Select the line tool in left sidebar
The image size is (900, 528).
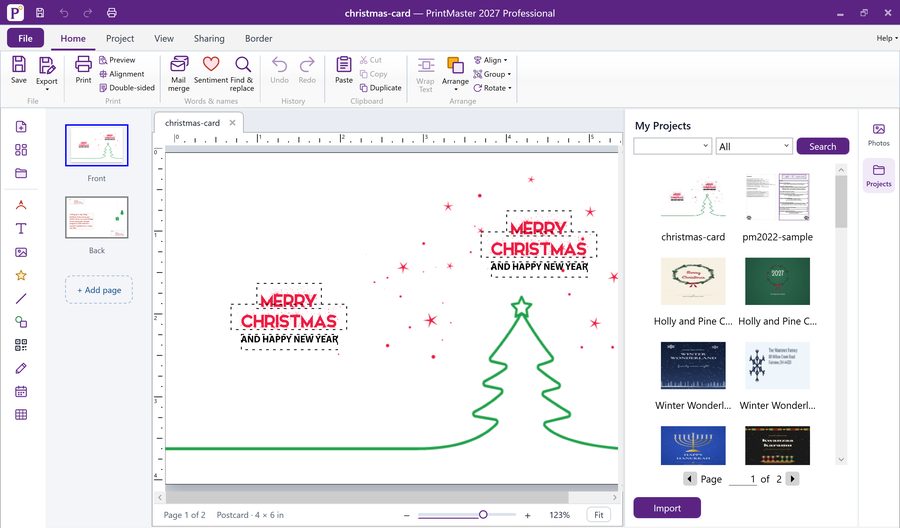click(21, 298)
